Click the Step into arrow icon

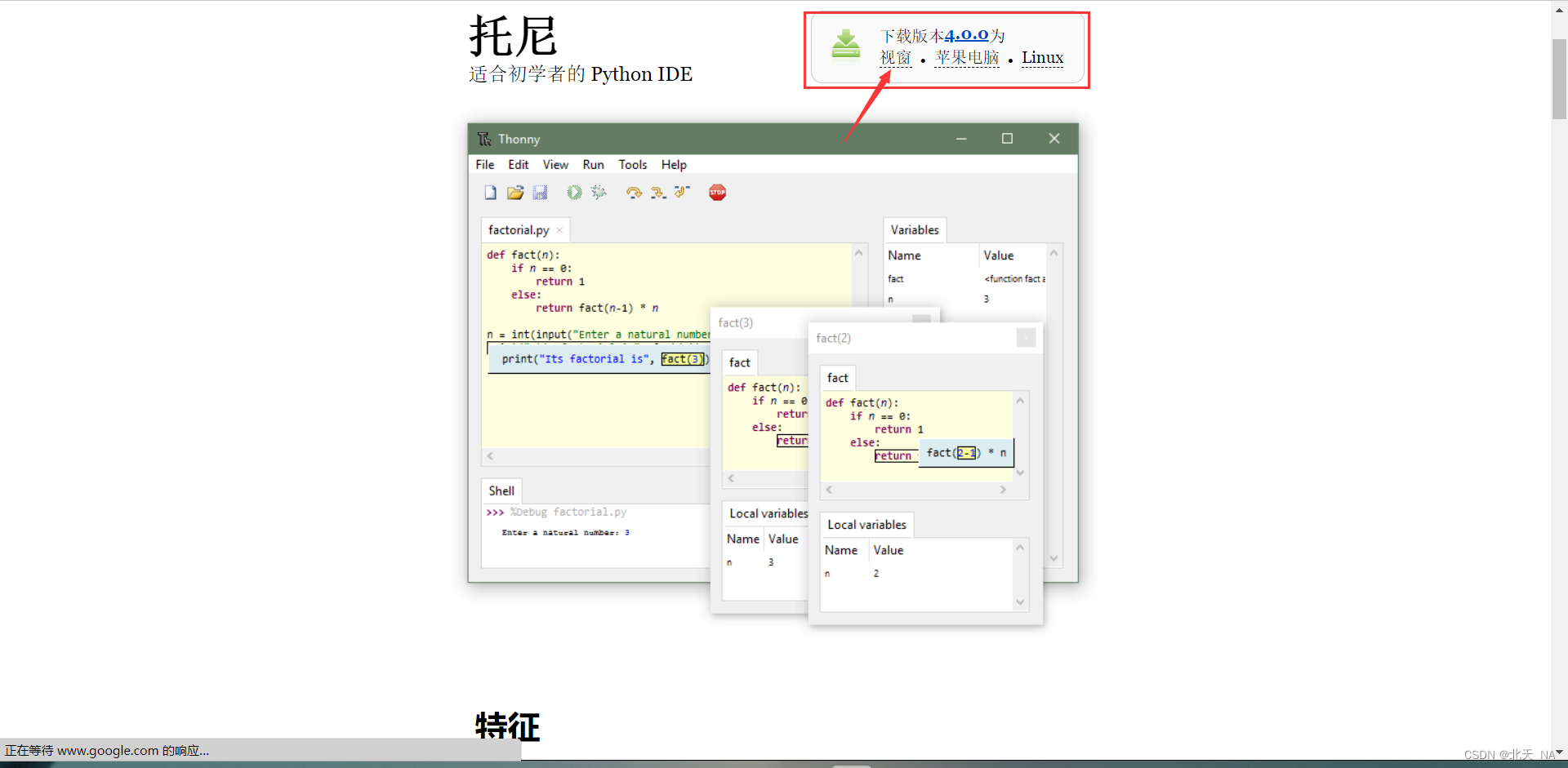click(x=658, y=193)
